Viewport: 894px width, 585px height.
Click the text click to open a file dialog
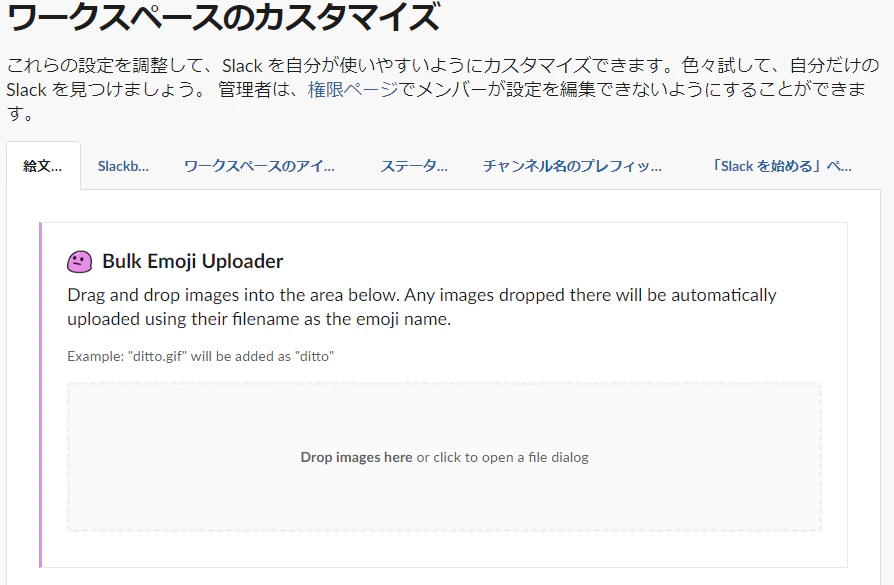pos(512,456)
